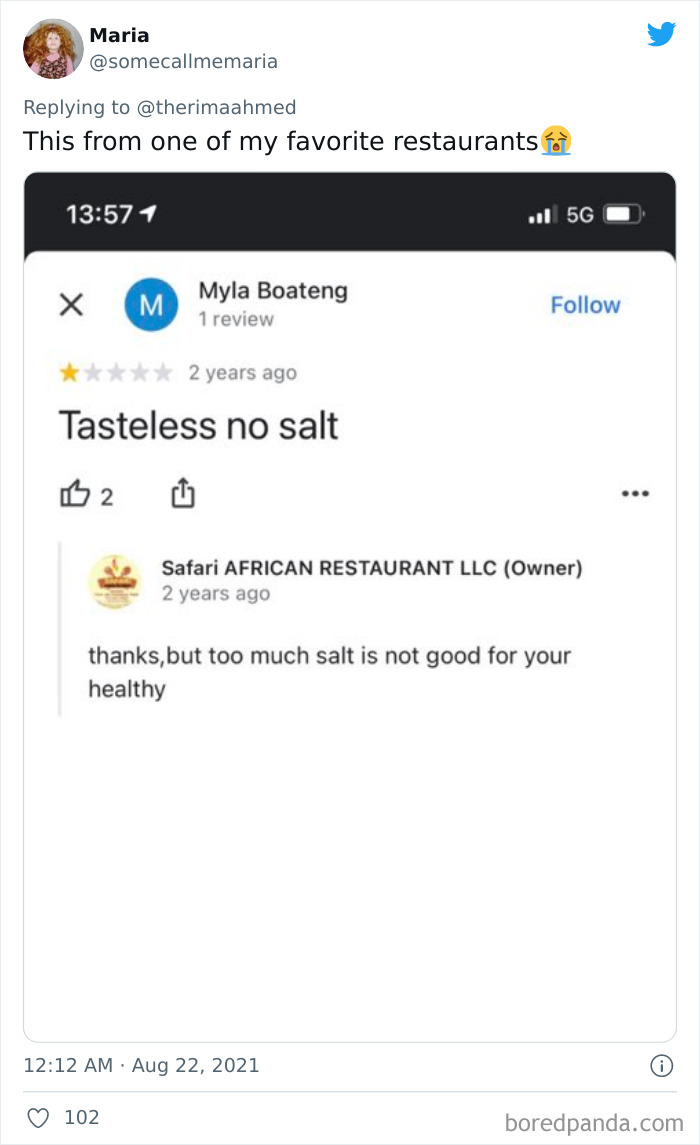Click Myla Boateng's blue M avatar
This screenshot has height=1145, width=700.
(x=152, y=304)
